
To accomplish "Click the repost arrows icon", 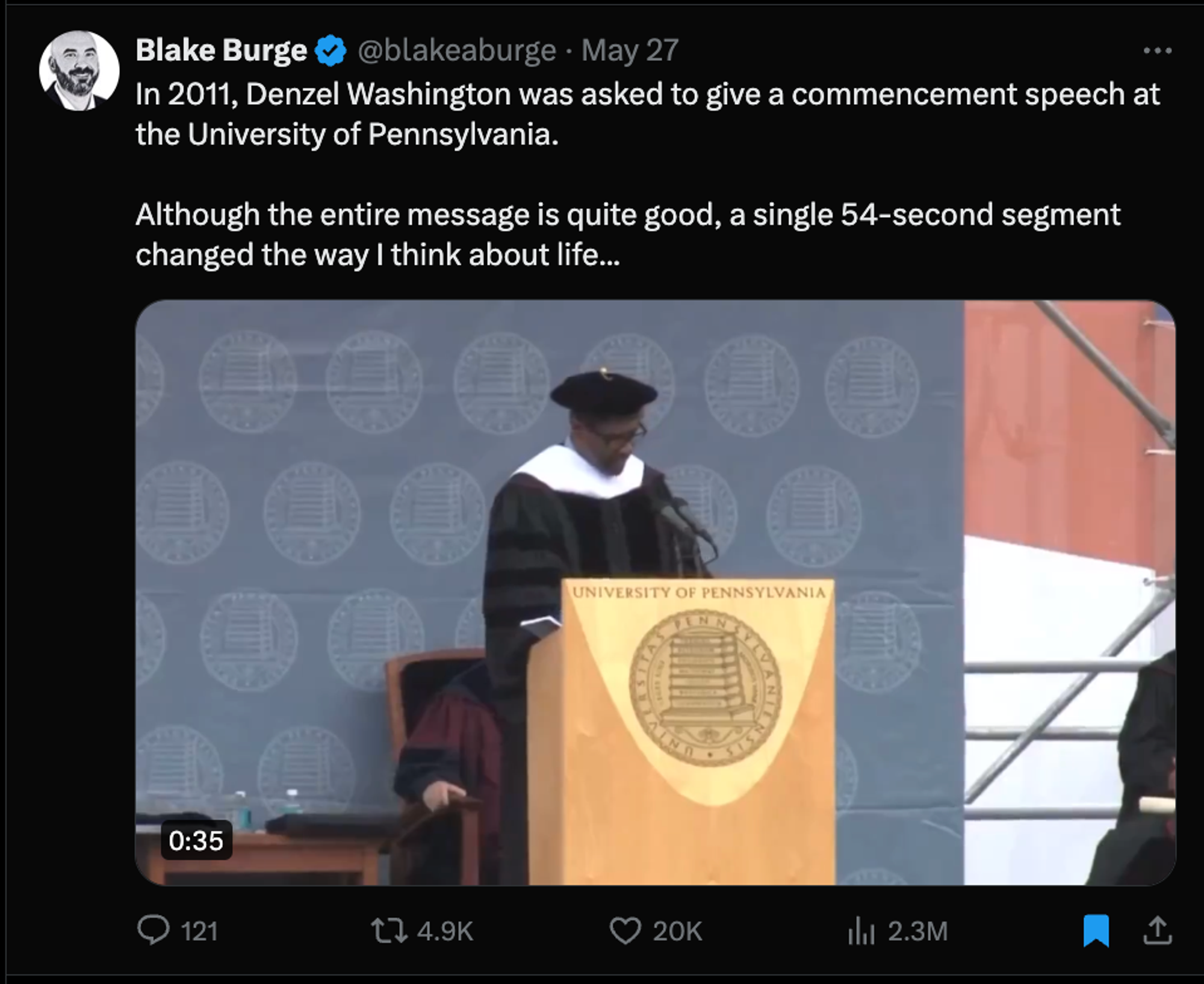I will coord(389,930).
